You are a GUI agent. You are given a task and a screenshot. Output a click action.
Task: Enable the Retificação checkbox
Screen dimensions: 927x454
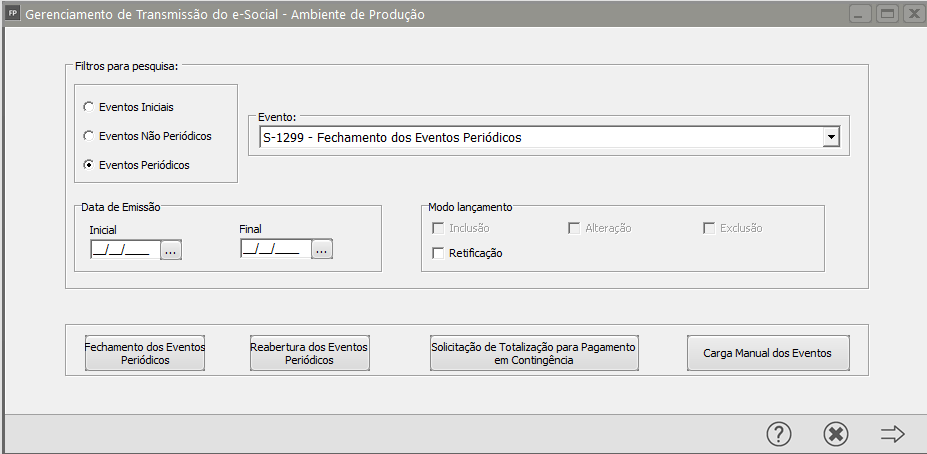tap(438, 253)
